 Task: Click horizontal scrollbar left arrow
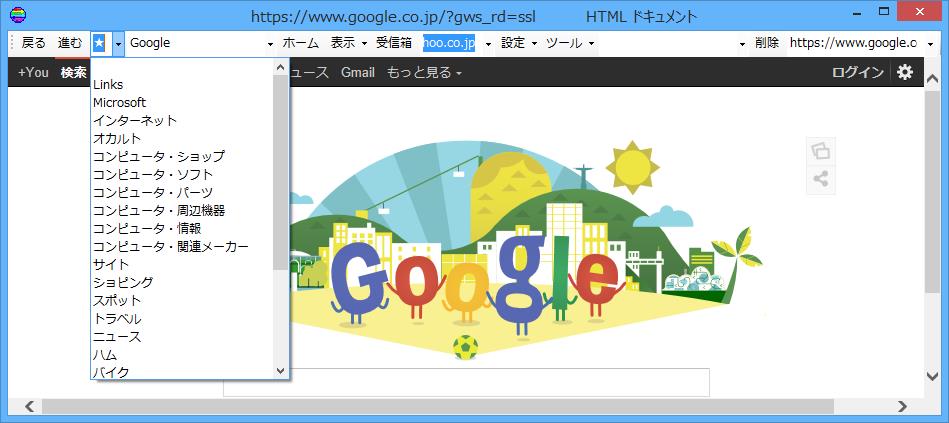[x=28, y=405]
